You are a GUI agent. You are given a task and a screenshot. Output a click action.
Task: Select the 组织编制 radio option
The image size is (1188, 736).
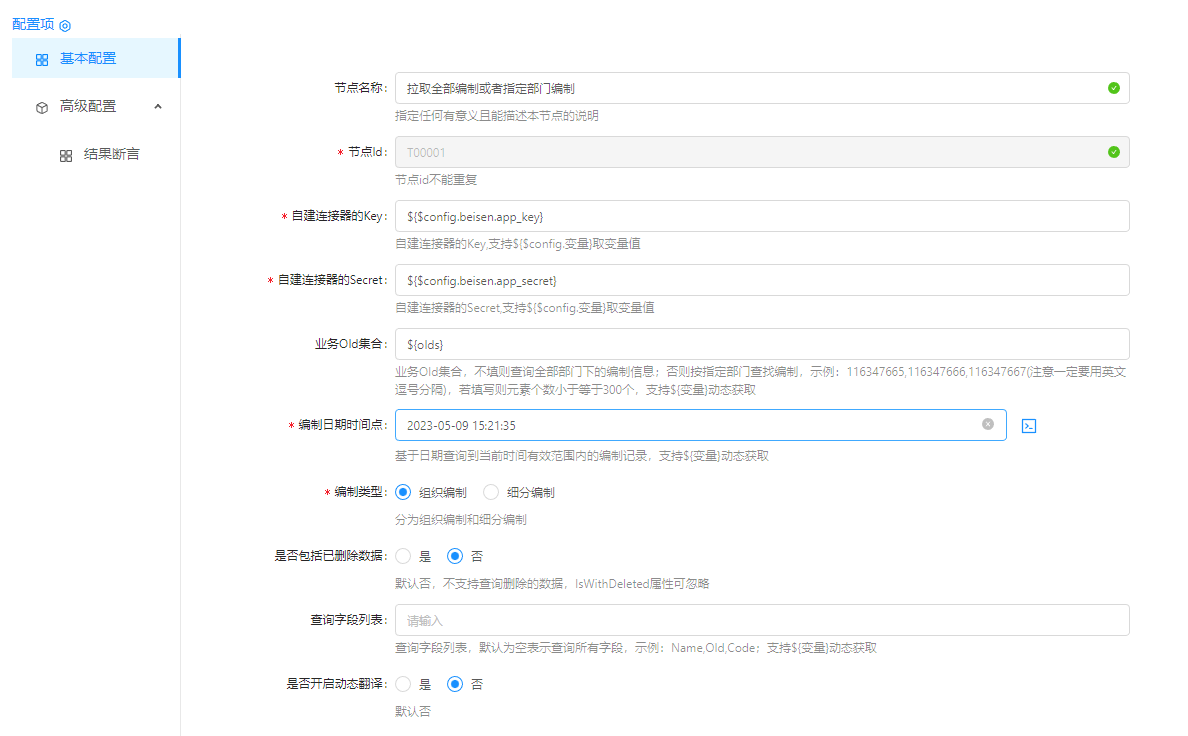coord(403,492)
